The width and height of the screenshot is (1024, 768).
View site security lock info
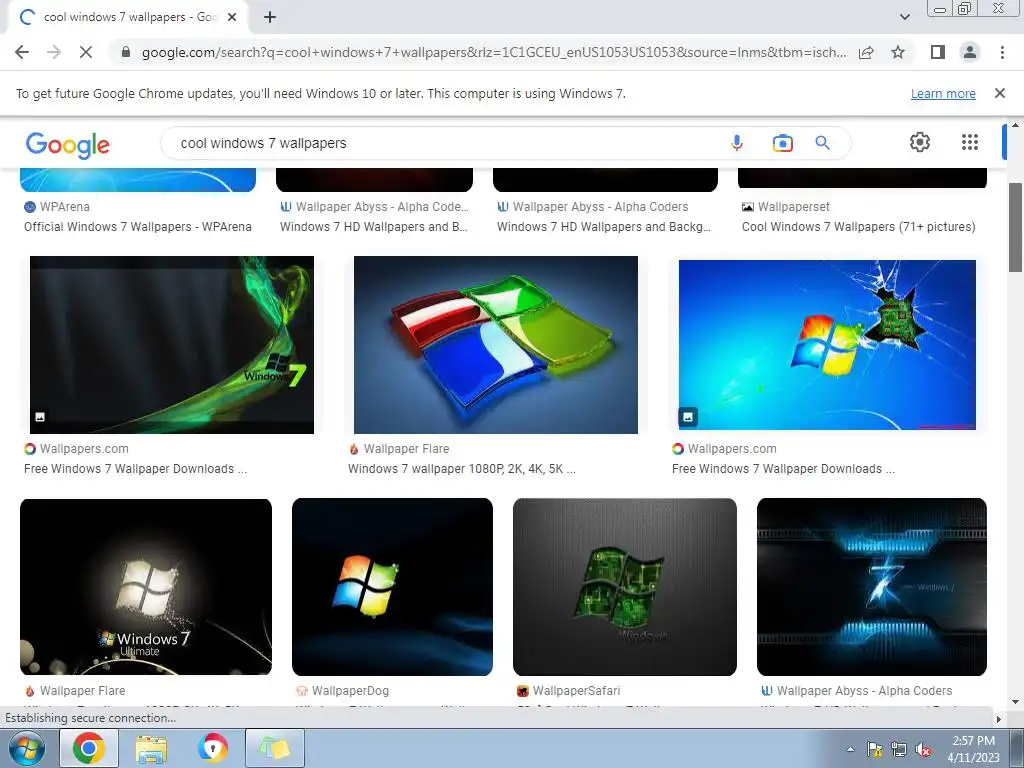point(126,52)
